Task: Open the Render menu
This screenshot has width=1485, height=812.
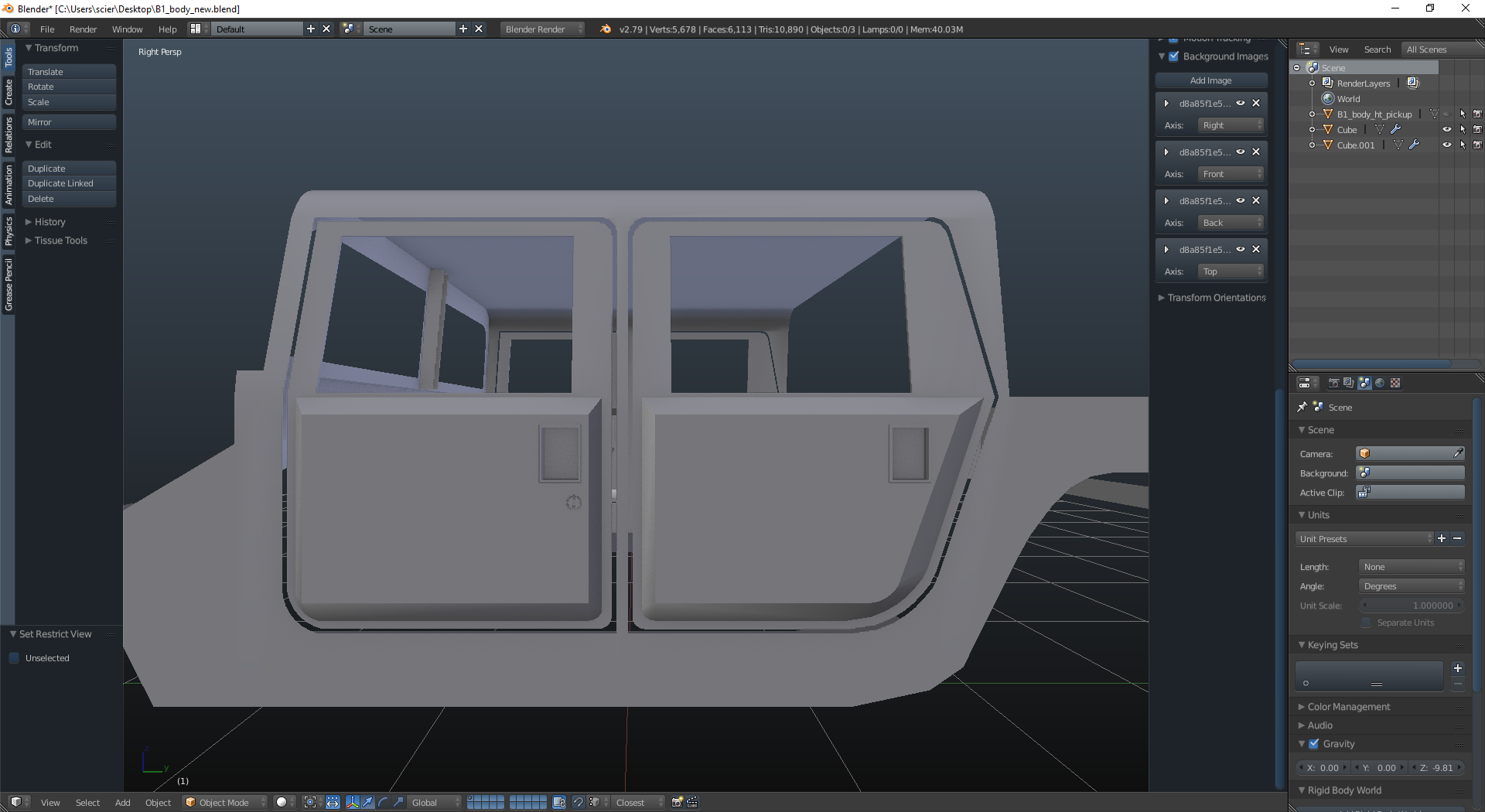Action: click(83, 29)
